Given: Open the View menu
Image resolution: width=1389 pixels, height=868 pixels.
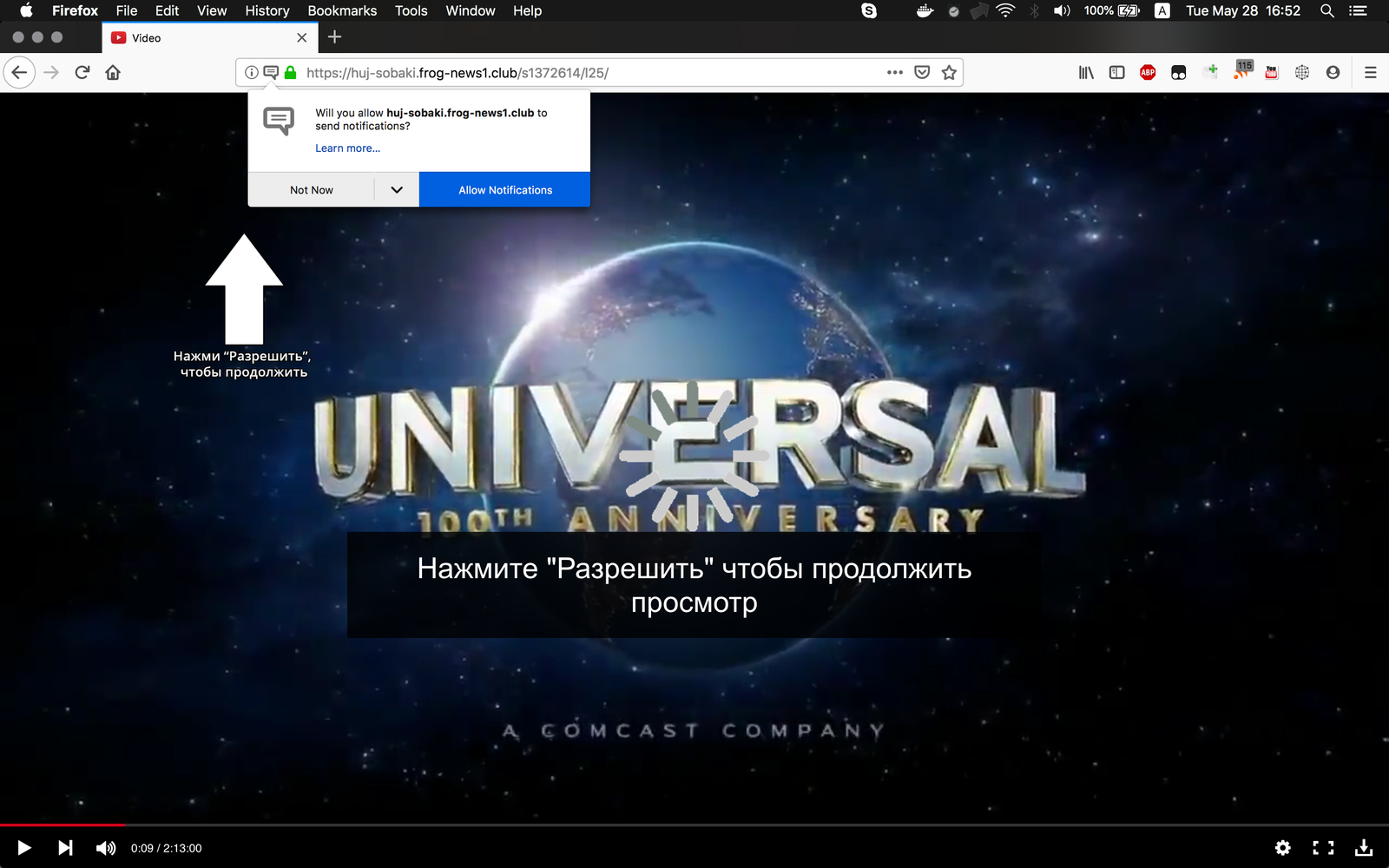Looking at the screenshot, I should (x=212, y=10).
